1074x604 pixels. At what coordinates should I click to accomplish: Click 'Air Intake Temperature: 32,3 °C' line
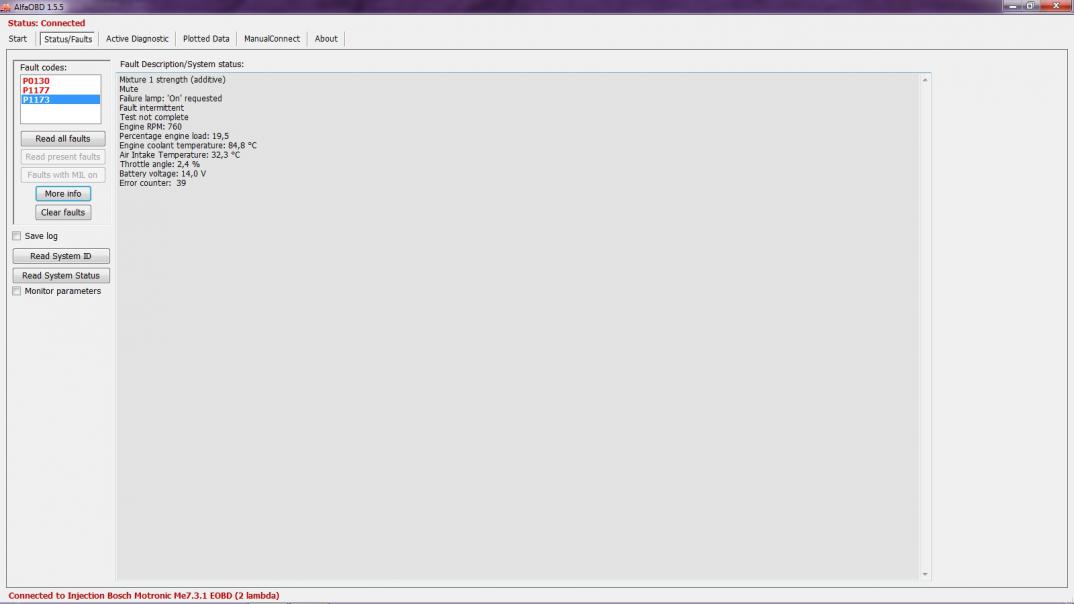(180, 155)
